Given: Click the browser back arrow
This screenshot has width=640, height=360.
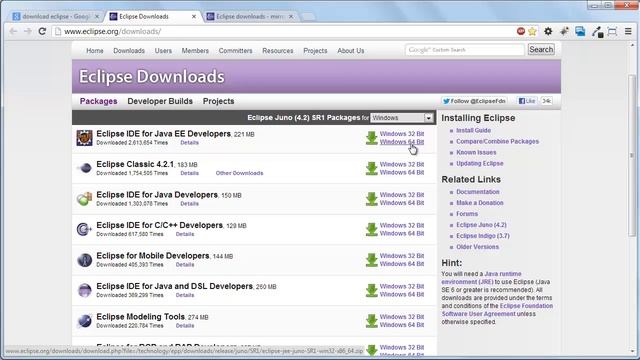Looking at the screenshot, I should pyautogui.click(x=13, y=31).
